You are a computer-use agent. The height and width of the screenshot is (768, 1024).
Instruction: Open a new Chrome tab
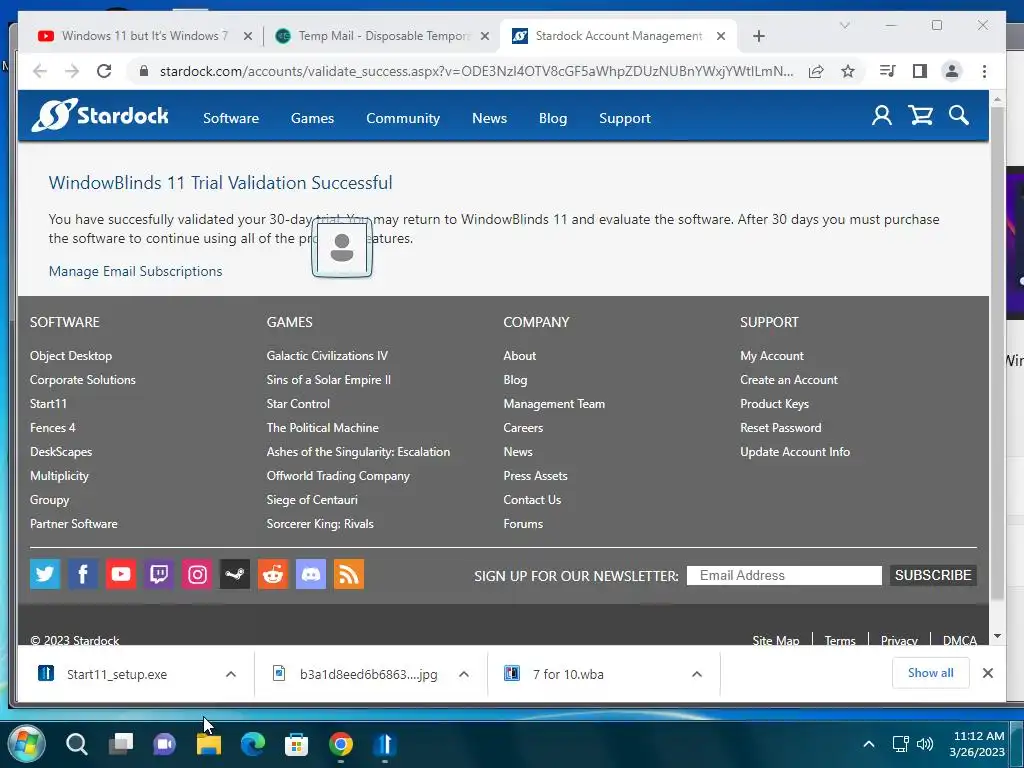[x=759, y=36]
